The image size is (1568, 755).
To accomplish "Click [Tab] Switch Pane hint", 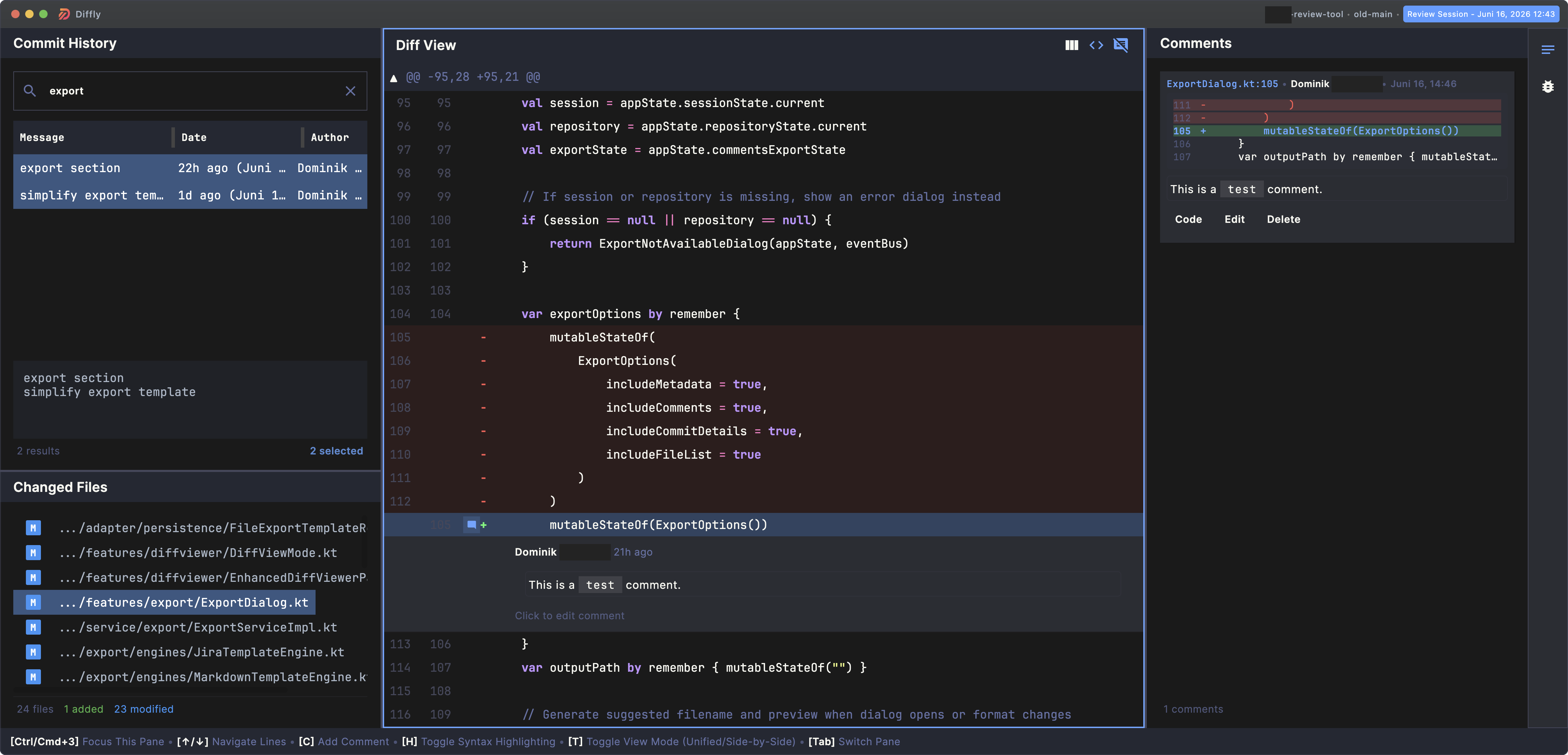I will [x=854, y=742].
